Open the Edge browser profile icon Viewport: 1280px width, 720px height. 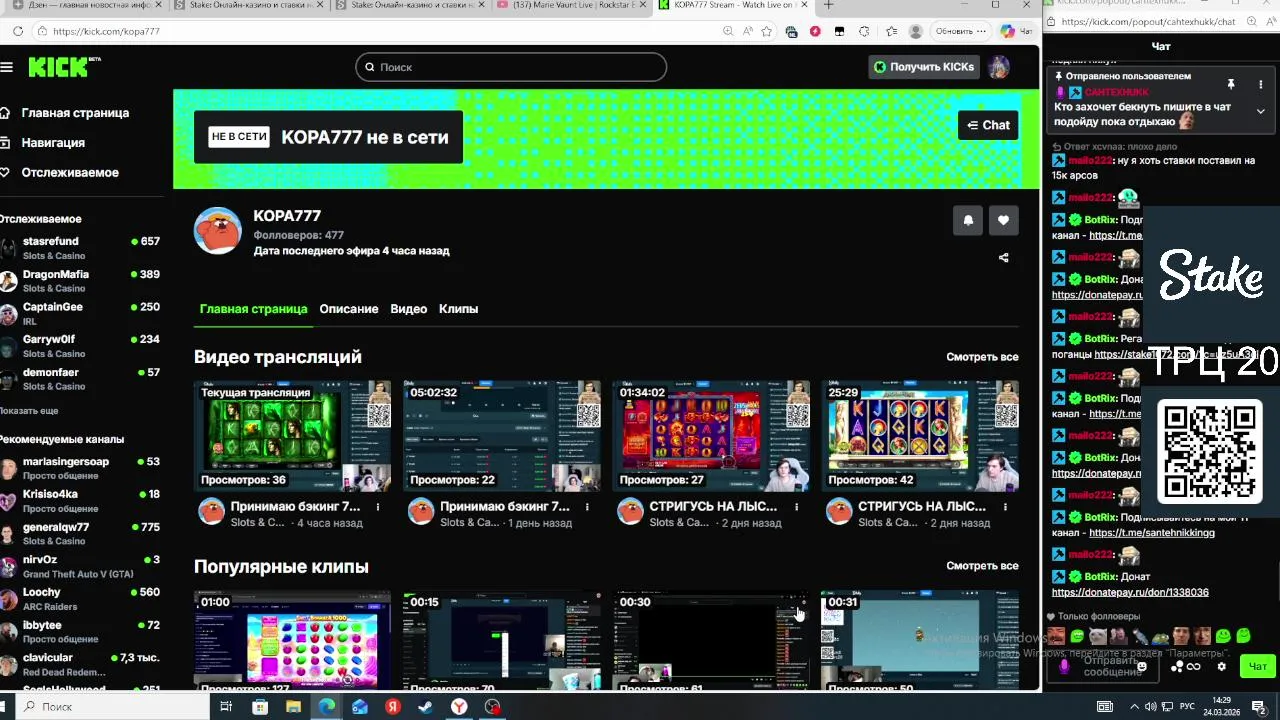coord(915,31)
